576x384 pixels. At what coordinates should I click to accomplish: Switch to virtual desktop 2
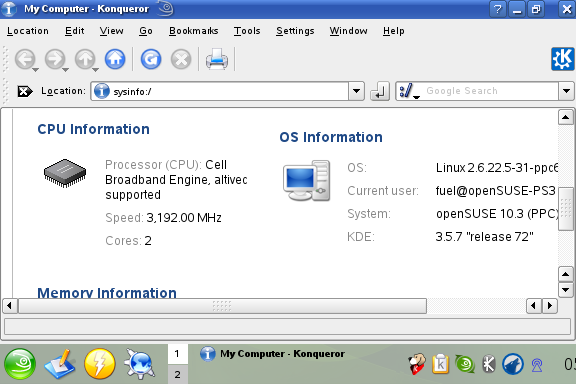178,374
